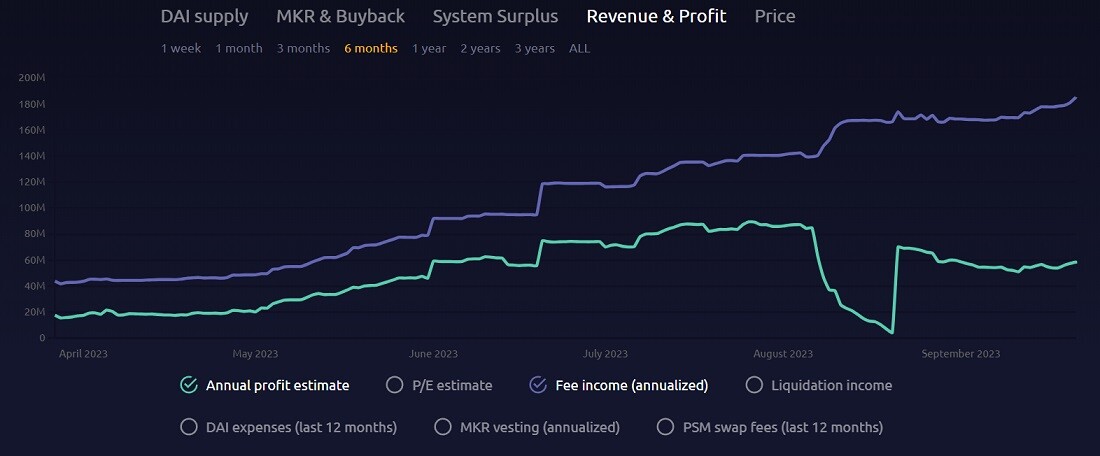Show ALL time data

pyautogui.click(x=579, y=48)
